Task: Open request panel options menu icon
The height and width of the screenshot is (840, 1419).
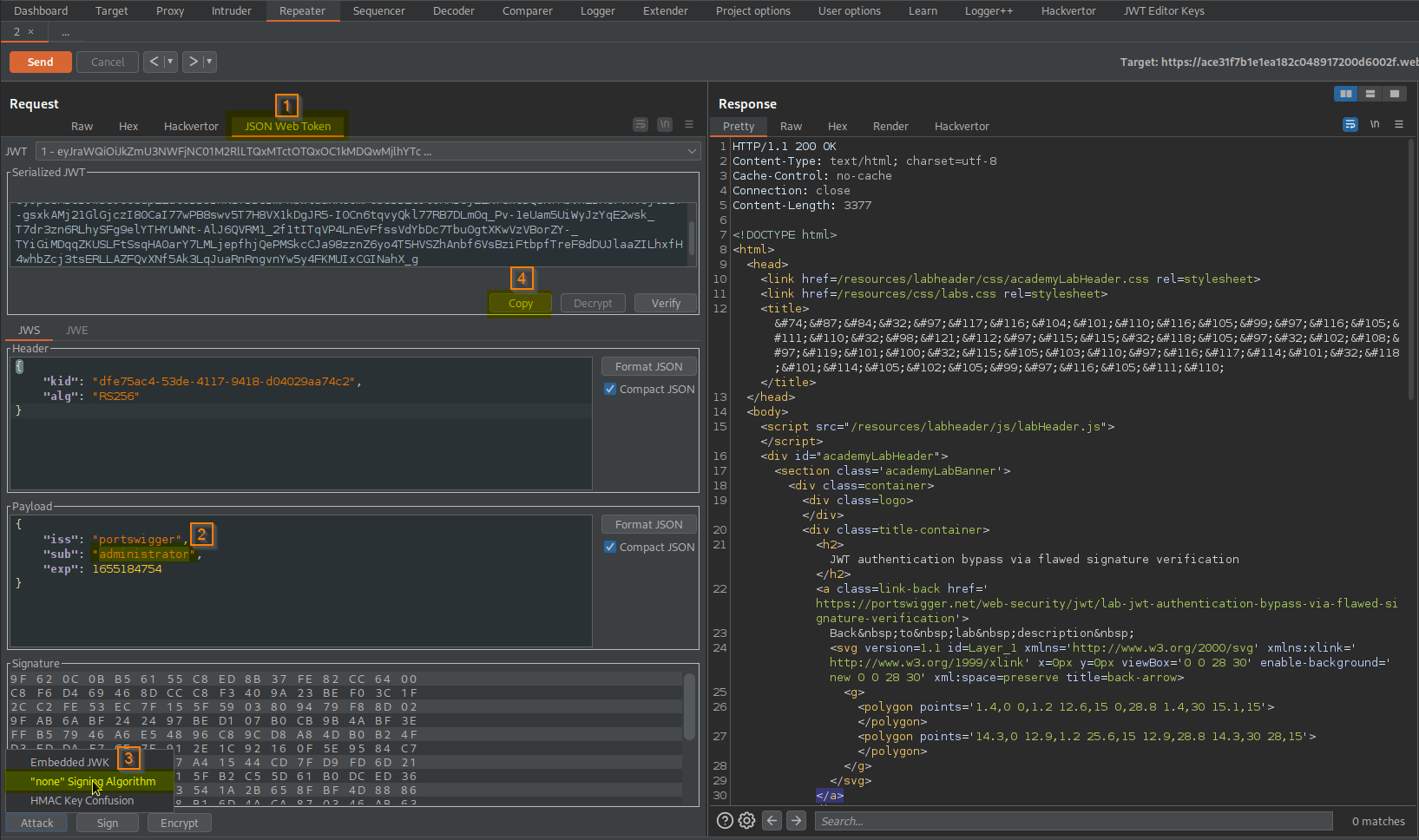Action: tap(689, 124)
